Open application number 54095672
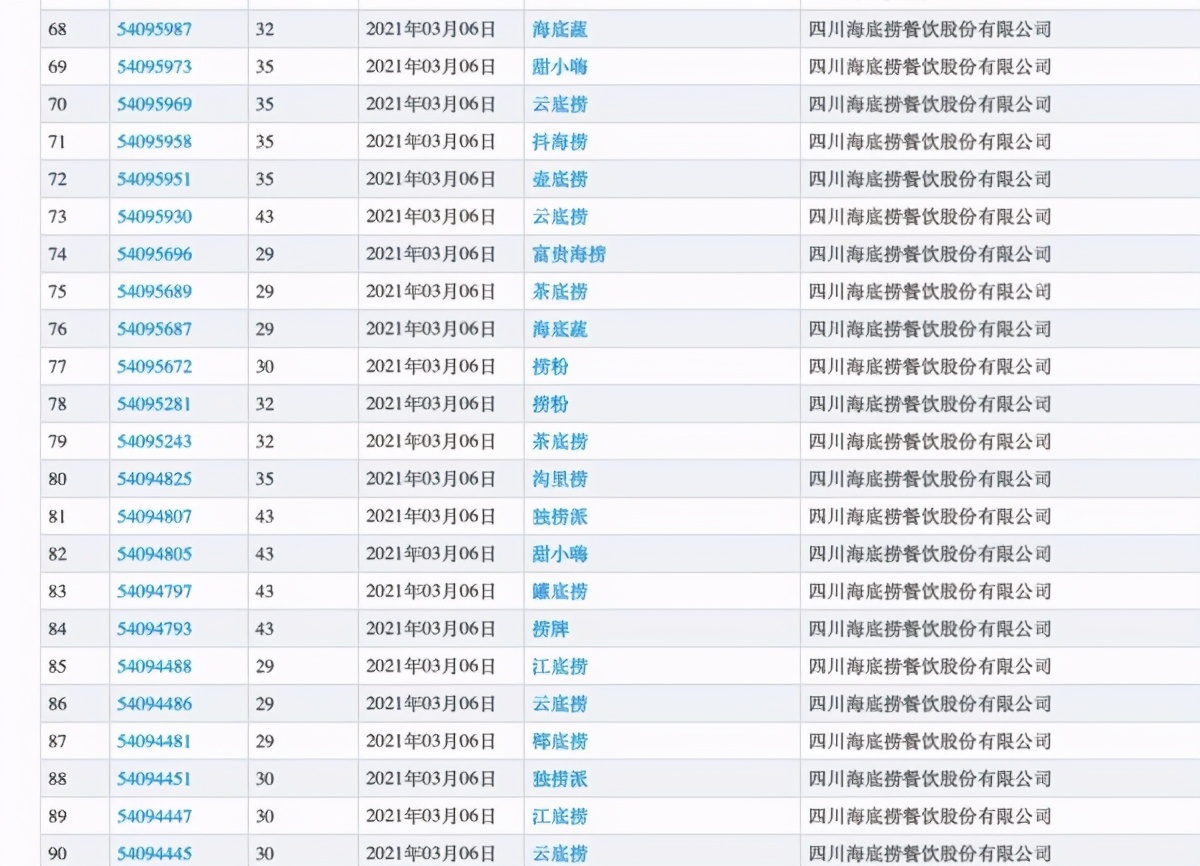The width and height of the screenshot is (1200, 866). pyautogui.click(x=154, y=367)
